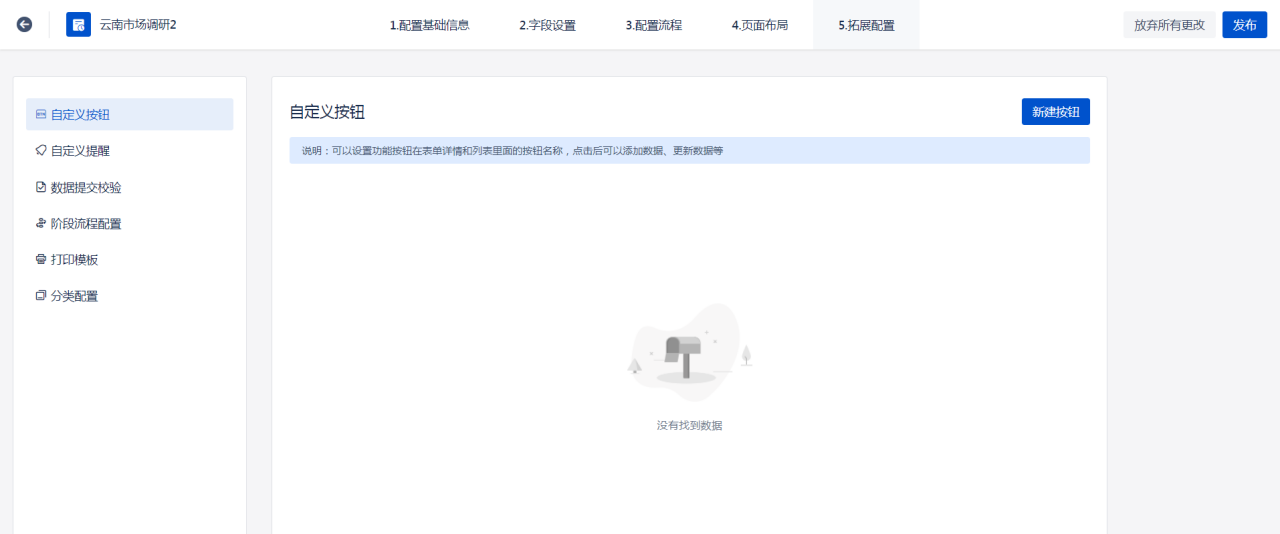Click the 打印模板 printer icon
This screenshot has height=534, width=1280.
point(41,259)
